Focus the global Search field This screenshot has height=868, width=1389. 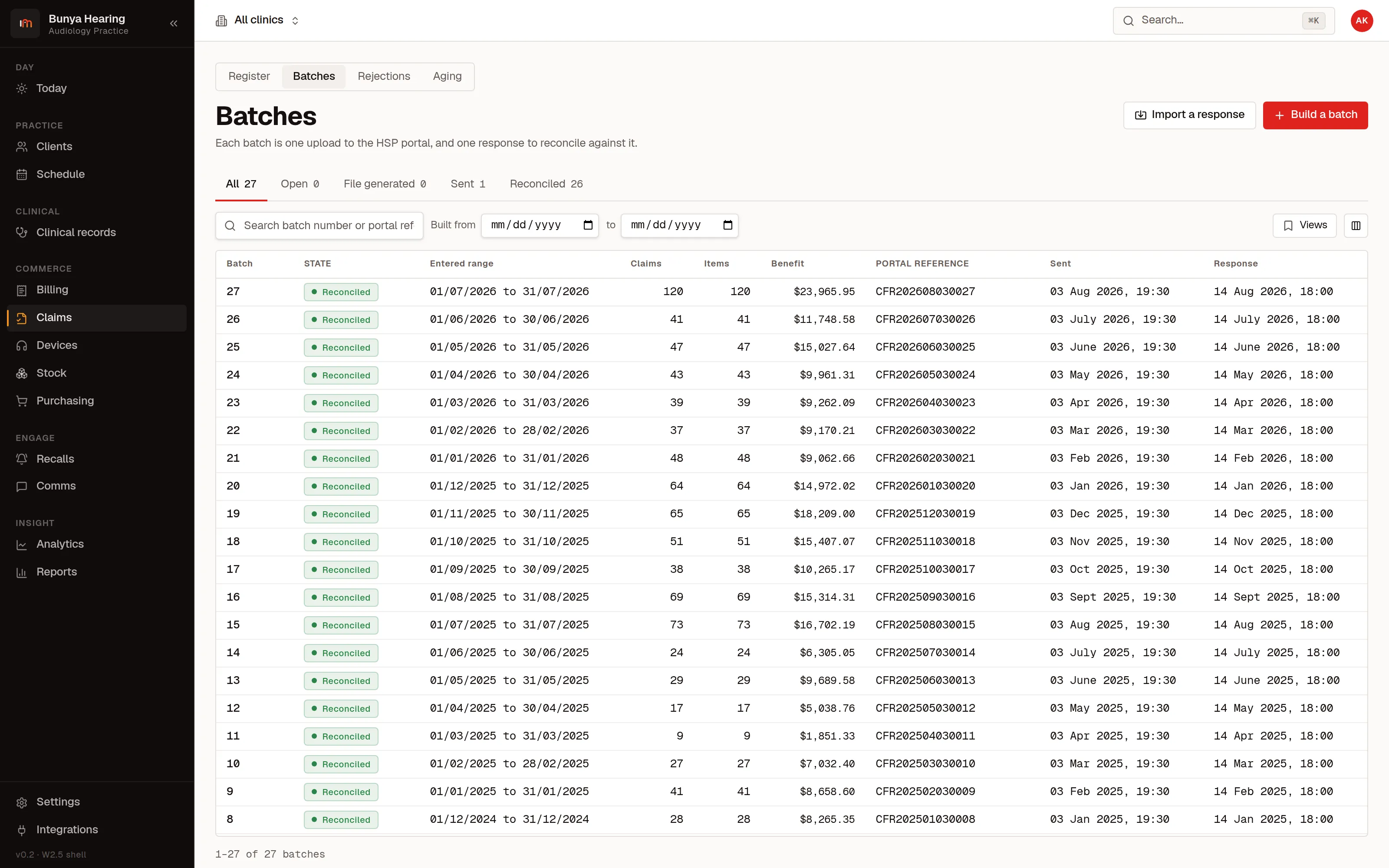pyautogui.click(x=1224, y=21)
